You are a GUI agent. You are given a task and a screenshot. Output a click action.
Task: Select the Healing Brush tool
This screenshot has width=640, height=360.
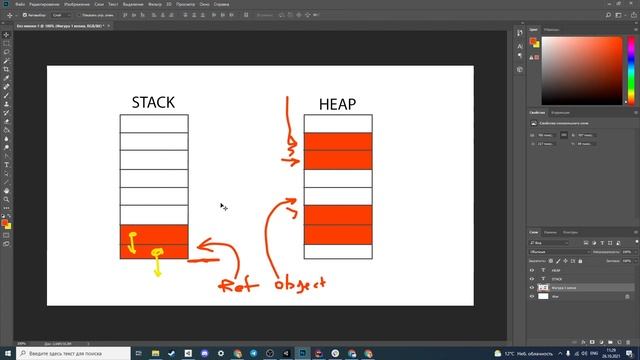pyautogui.click(x=6, y=87)
